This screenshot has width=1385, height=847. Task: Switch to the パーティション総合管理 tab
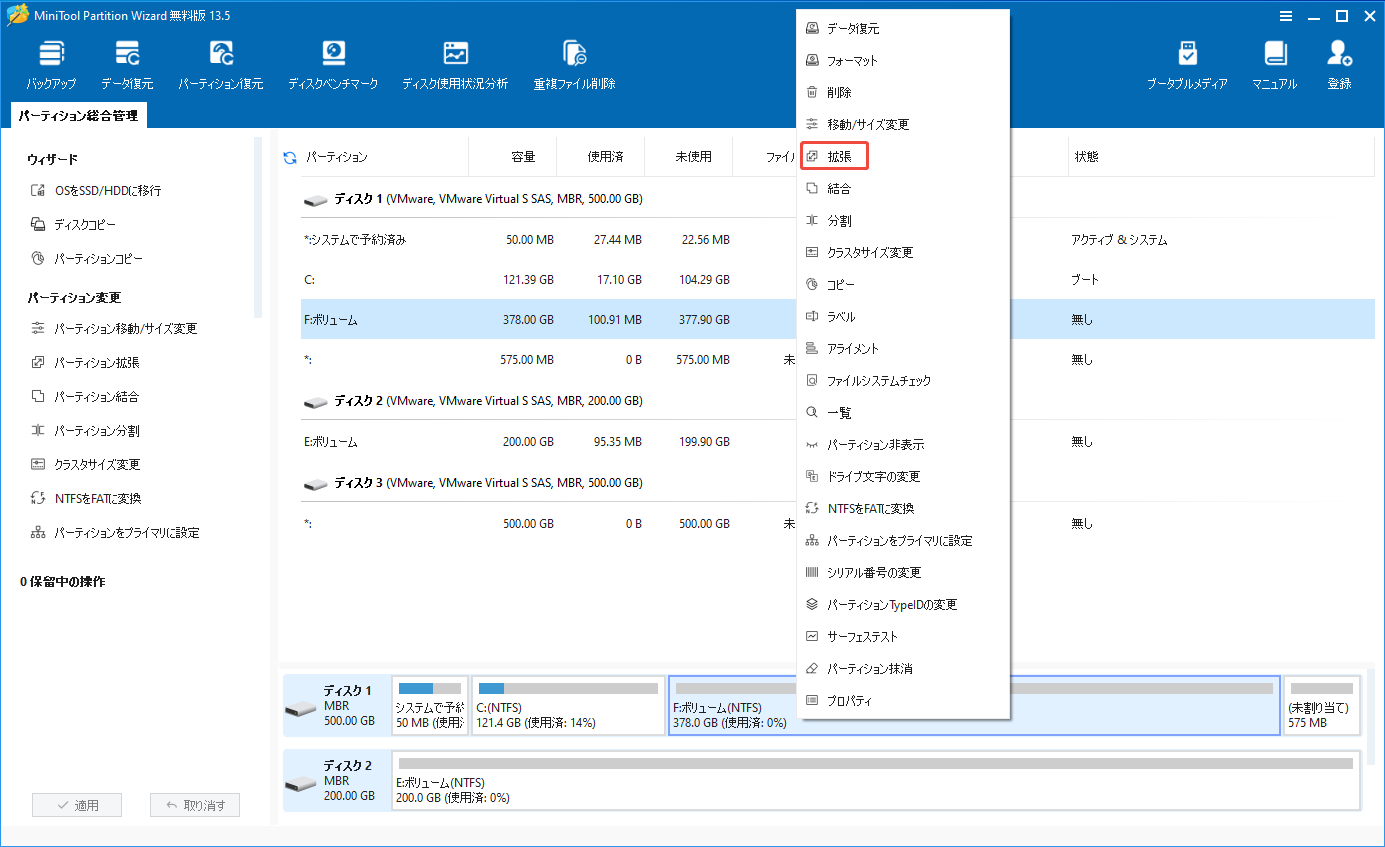click(x=80, y=115)
